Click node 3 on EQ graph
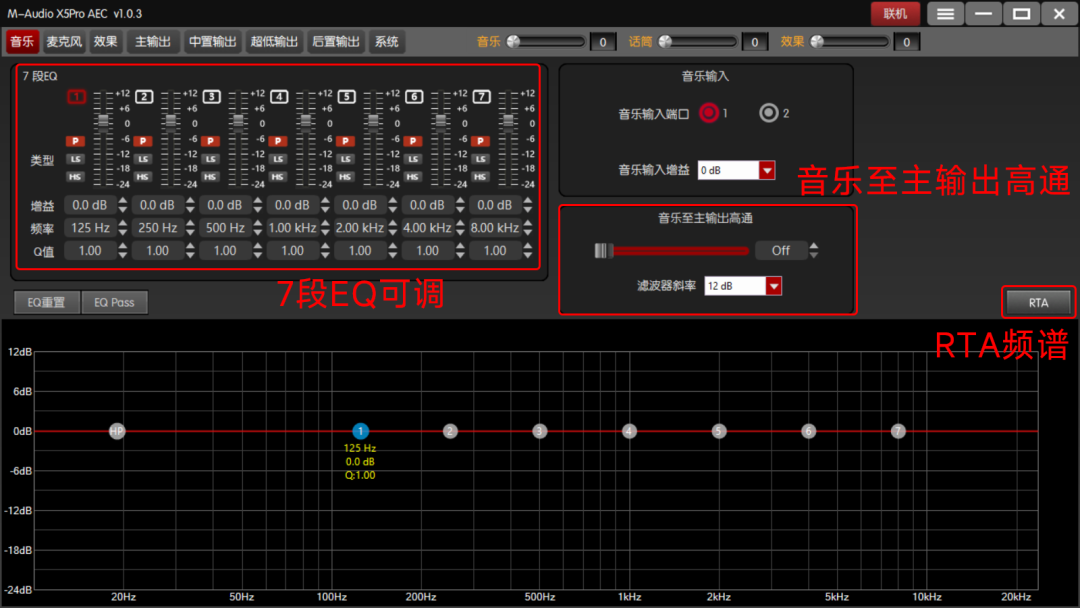The width and height of the screenshot is (1080, 608). click(539, 431)
